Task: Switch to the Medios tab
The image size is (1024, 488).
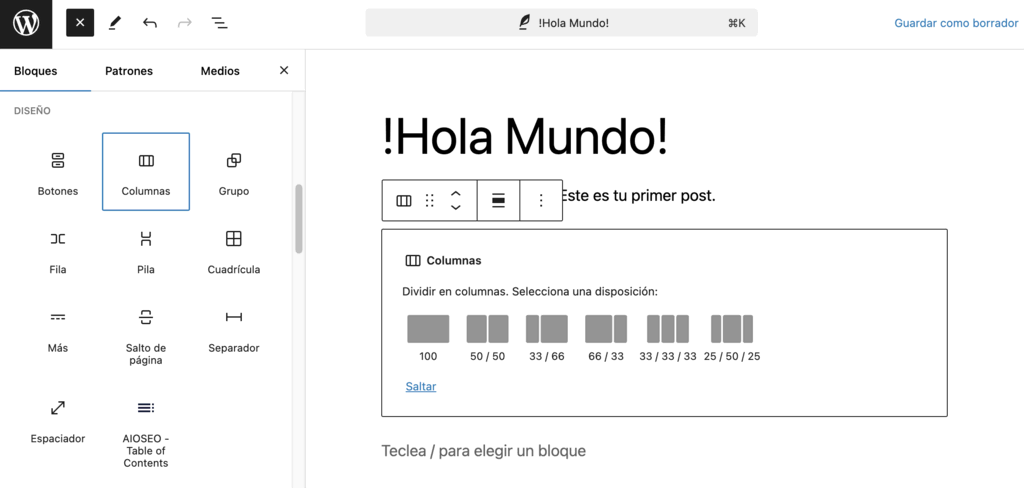Action: (x=220, y=71)
